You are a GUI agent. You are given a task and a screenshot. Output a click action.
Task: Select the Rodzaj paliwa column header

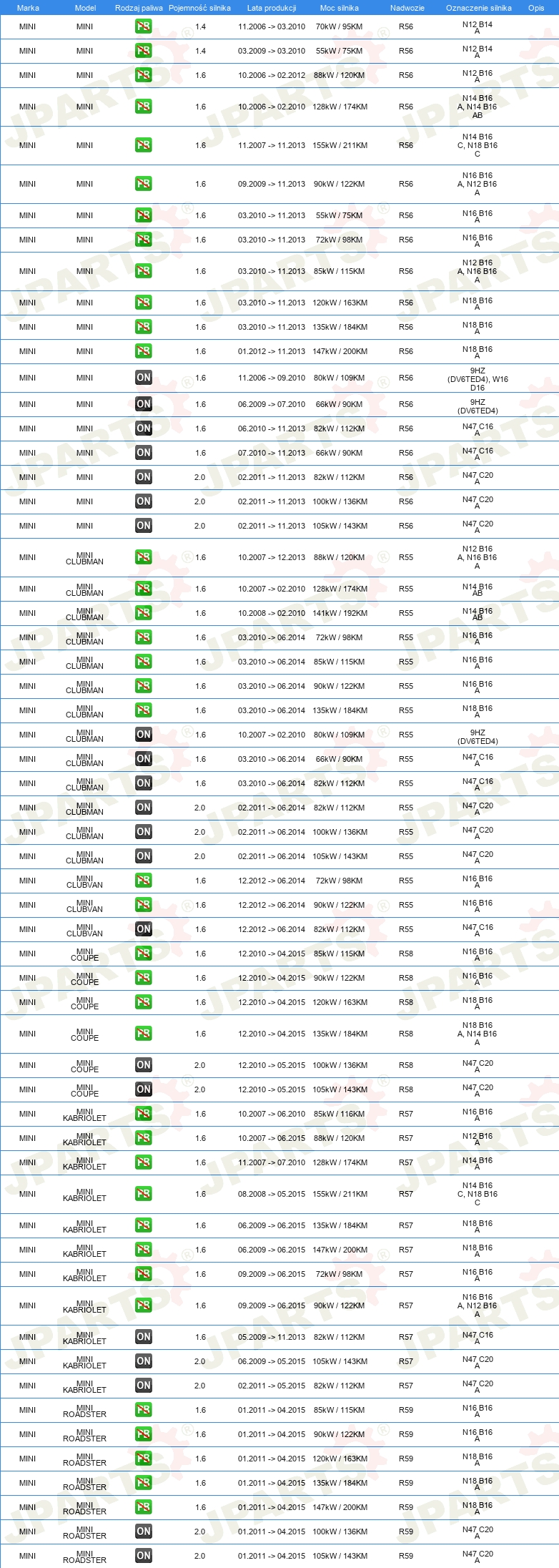click(x=139, y=8)
